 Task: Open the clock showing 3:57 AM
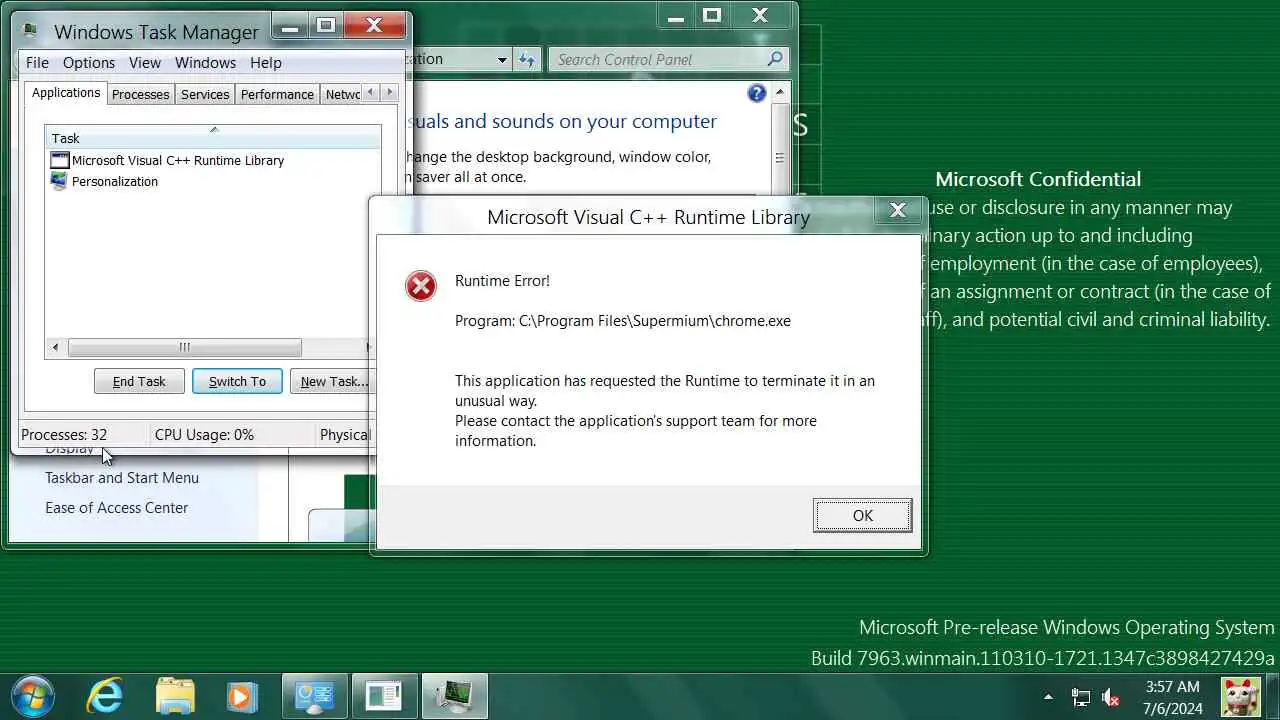point(1172,697)
